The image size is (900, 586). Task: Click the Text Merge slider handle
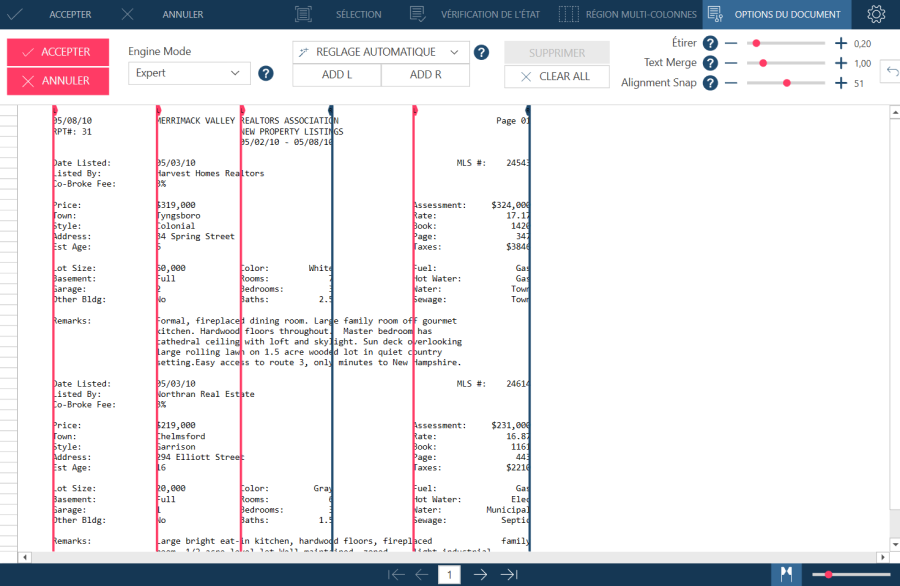(x=763, y=63)
